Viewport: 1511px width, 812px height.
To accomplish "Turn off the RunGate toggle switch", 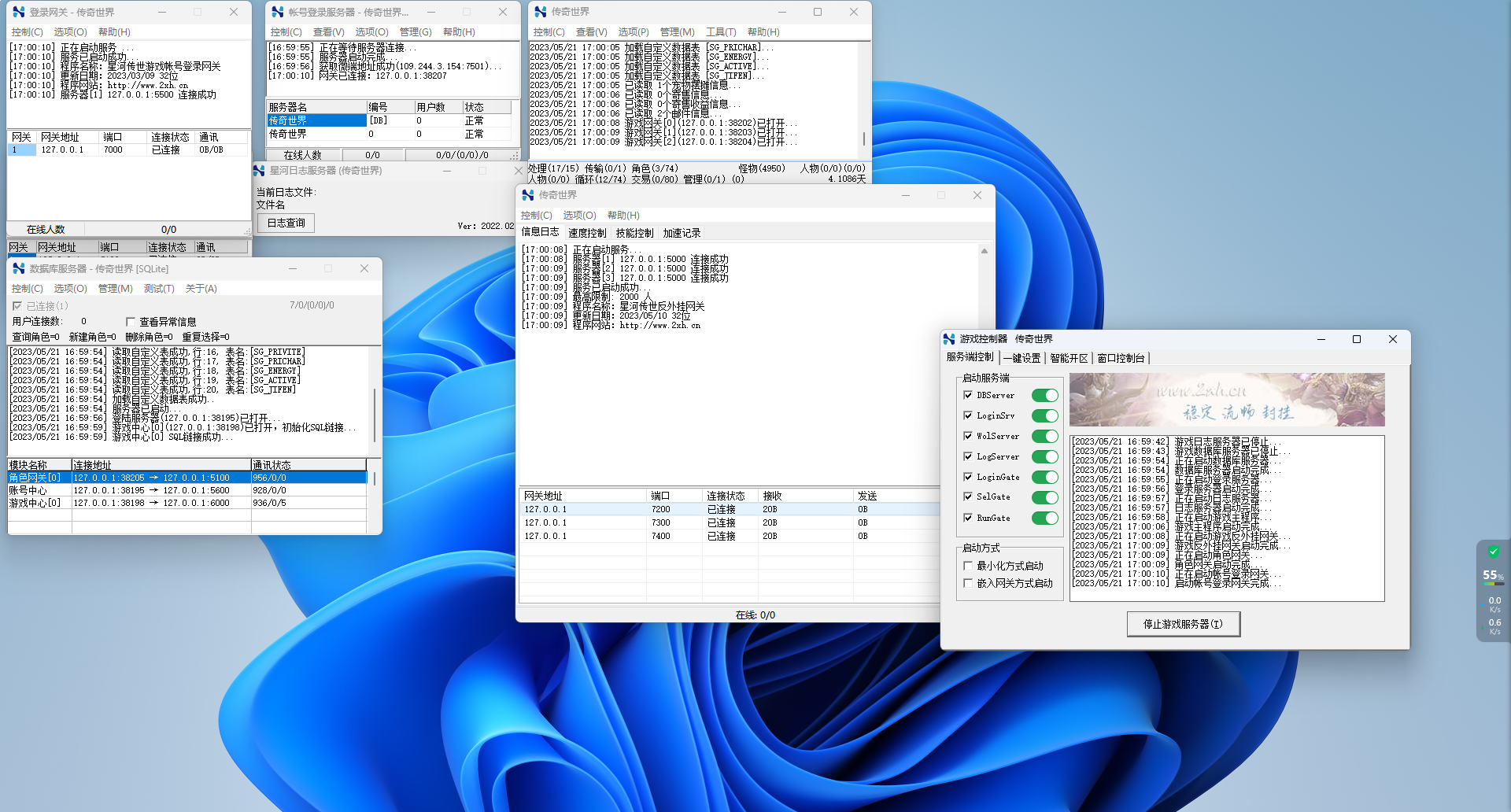I will click(x=1044, y=519).
